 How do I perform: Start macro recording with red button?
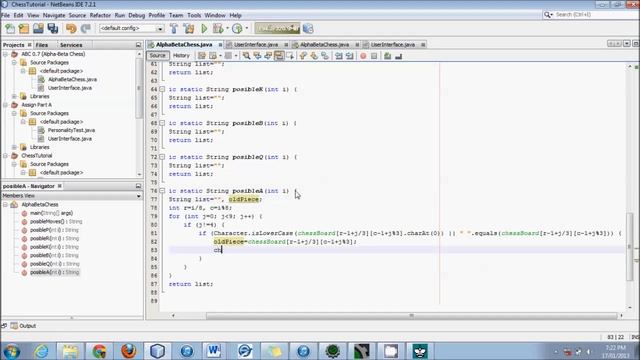(x=363, y=56)
